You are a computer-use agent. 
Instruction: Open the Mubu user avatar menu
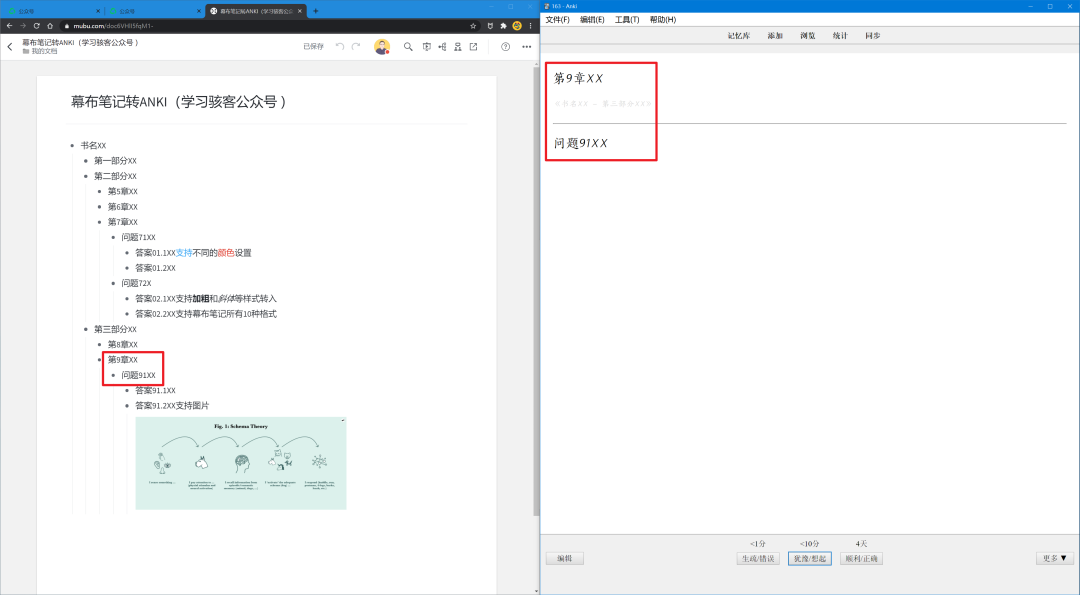[x=382, y=47]
